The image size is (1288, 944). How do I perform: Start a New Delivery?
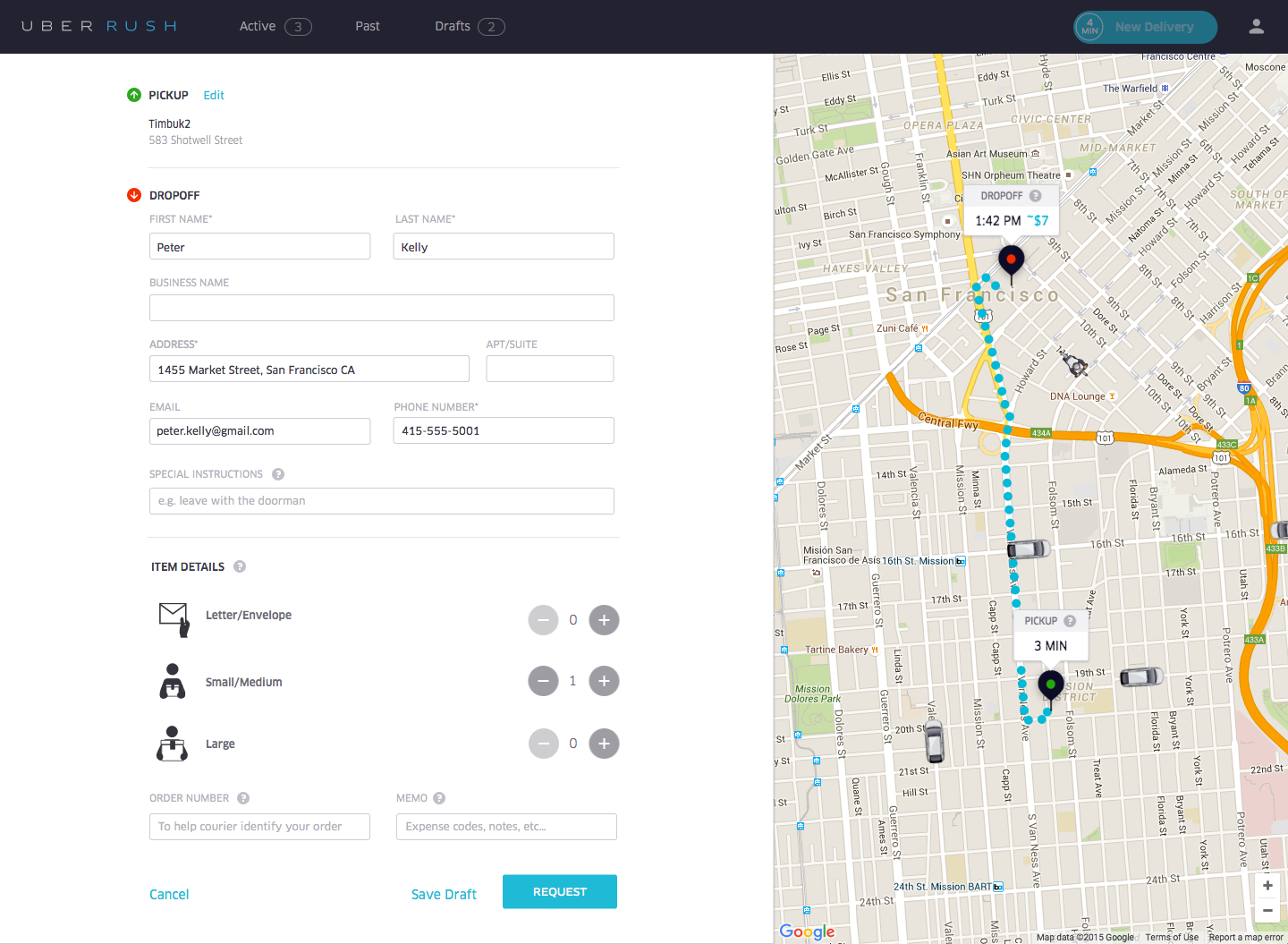tap(1145, 27)
